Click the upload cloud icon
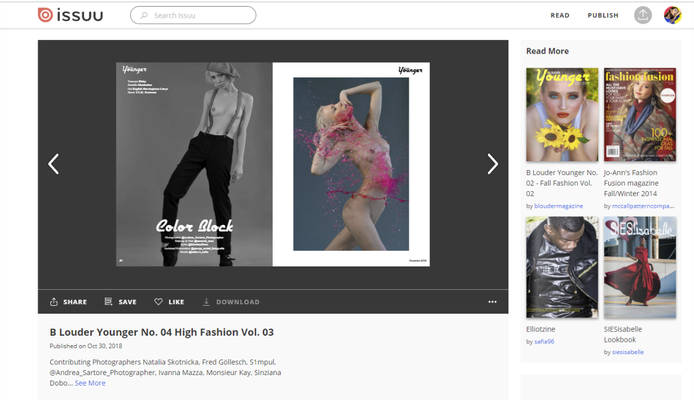694x400 pixels. pyautogui.click(x=643, y=15)
